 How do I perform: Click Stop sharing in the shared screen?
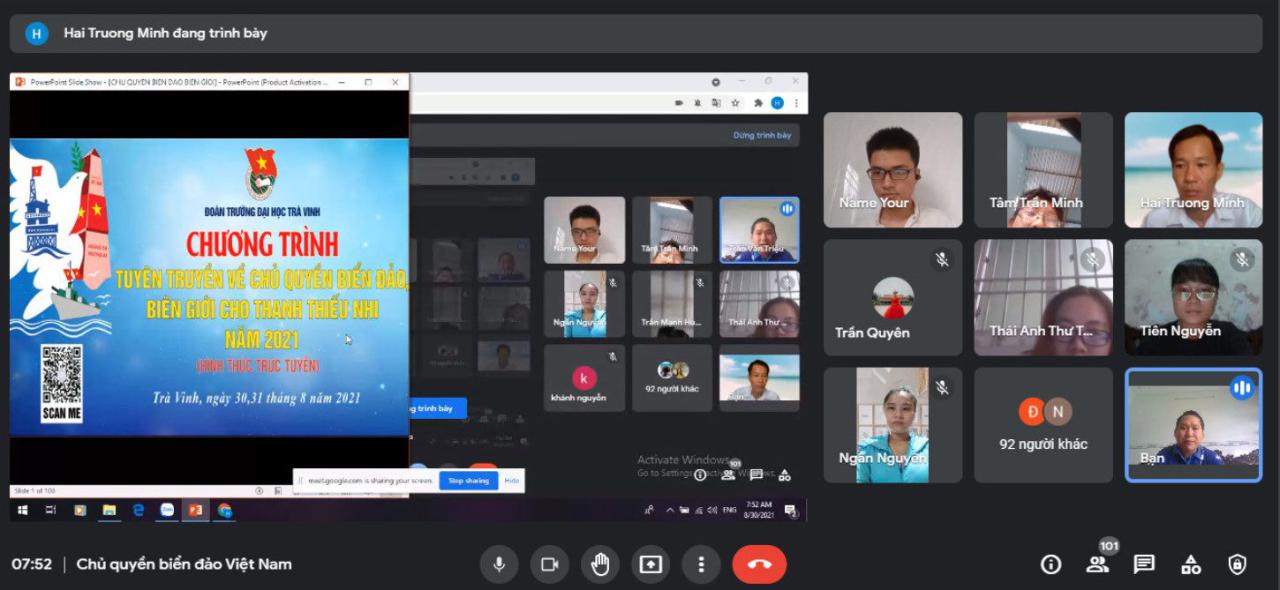point(468,481)
